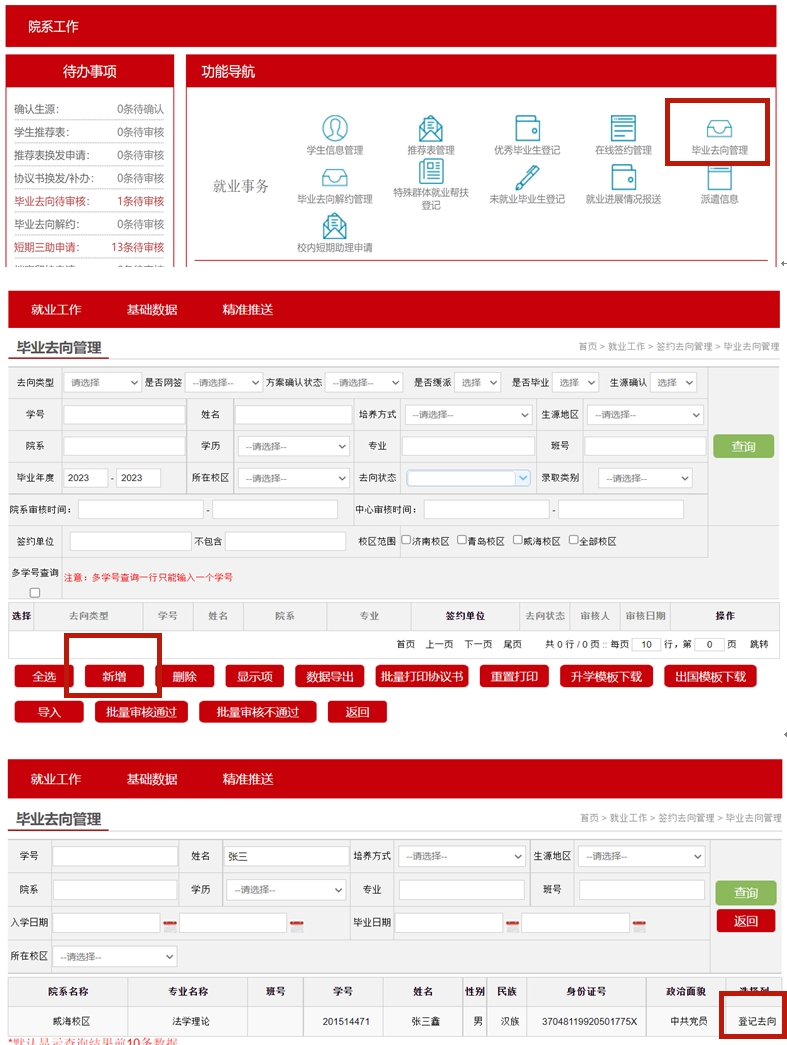Click the 批量审核通过 button
787x1045 pixels.
(x=141, y=712)
